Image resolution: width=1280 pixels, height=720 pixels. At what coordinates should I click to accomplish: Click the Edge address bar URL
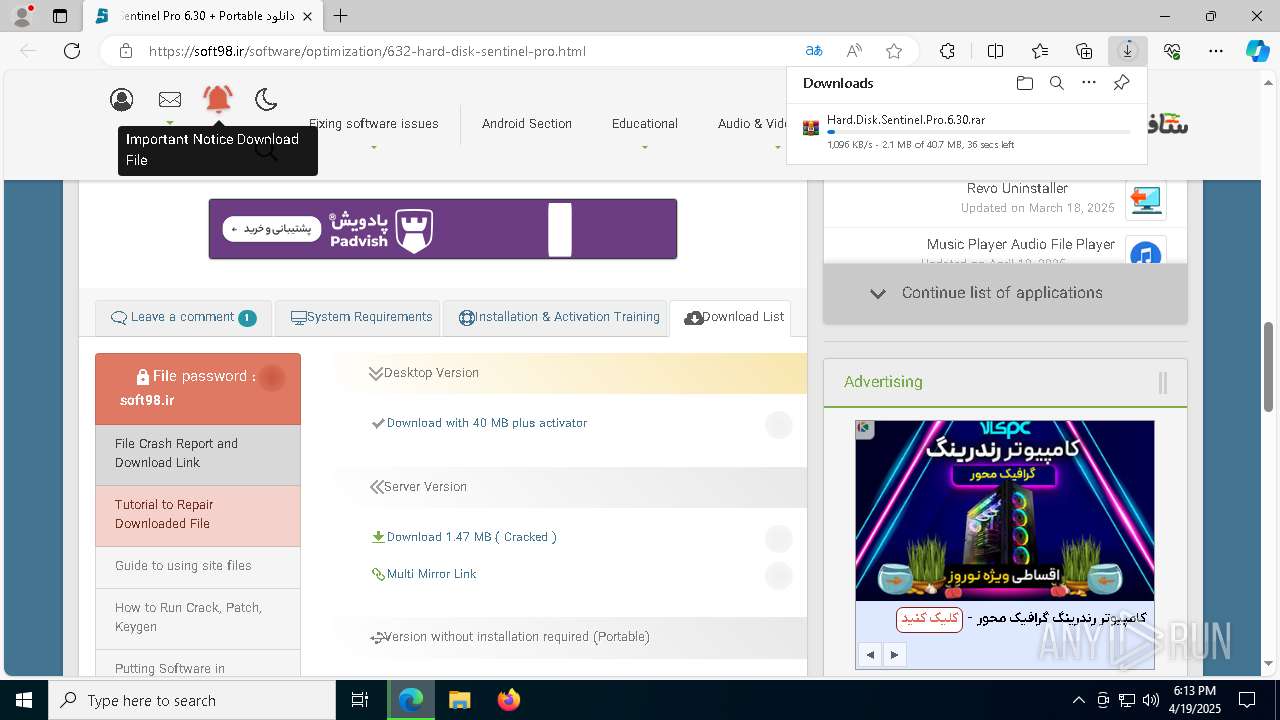(x=367, y=51)
